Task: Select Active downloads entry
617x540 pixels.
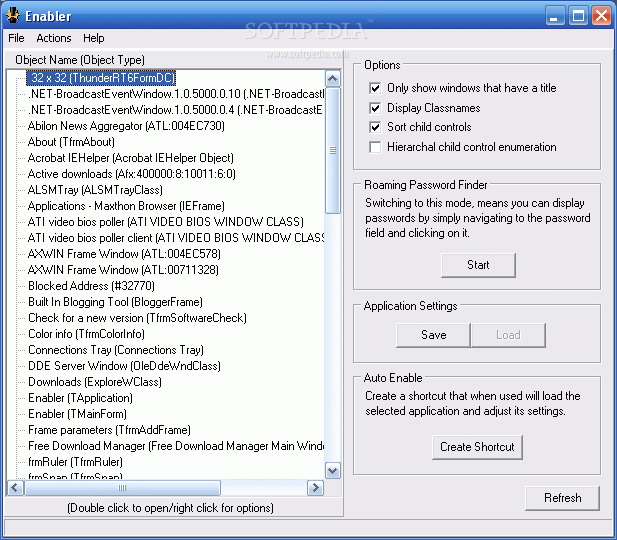Action: tap(131, 174)
